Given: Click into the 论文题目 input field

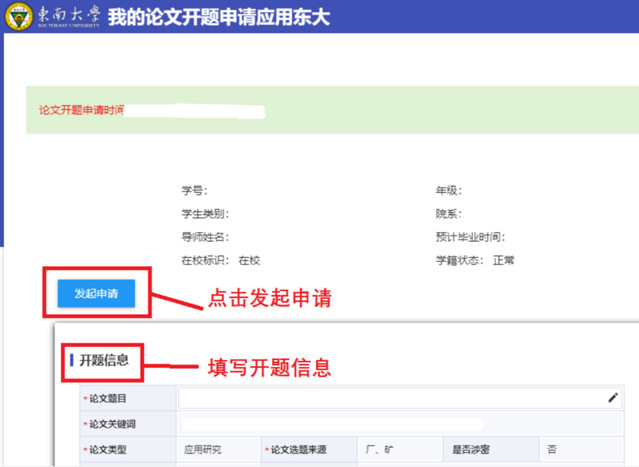Looking at the screenshot, I should coord(390,398).
